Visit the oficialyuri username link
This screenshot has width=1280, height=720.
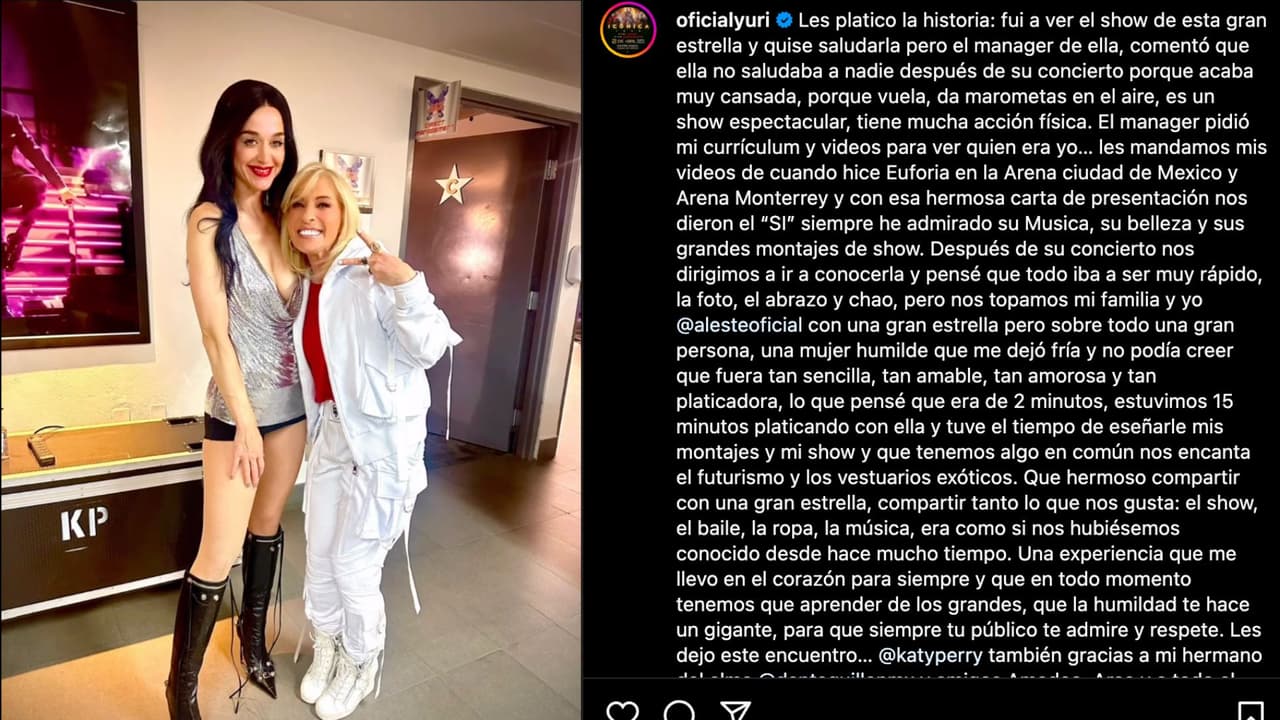[x=724, y=20]
